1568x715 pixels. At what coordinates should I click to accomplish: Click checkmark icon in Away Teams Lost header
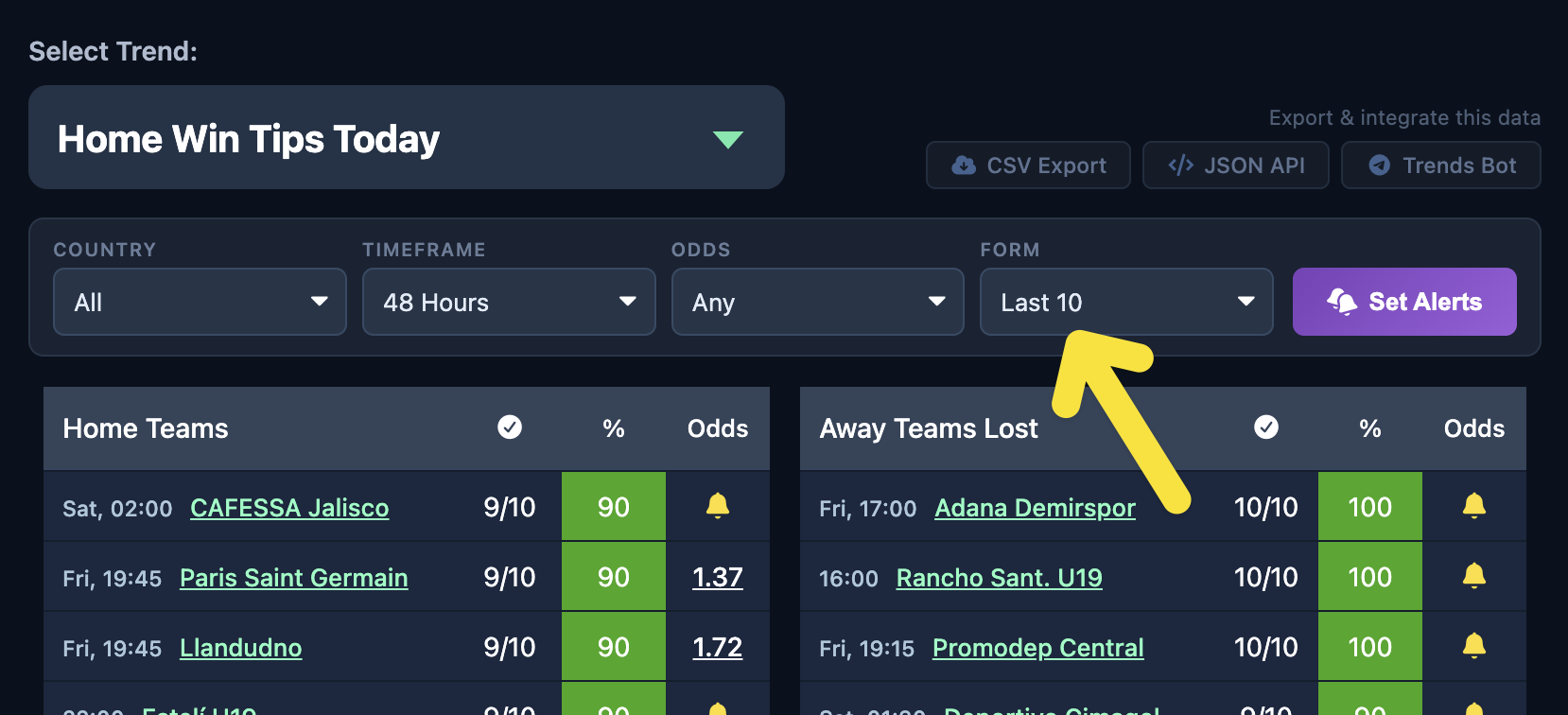[1266, 427]
